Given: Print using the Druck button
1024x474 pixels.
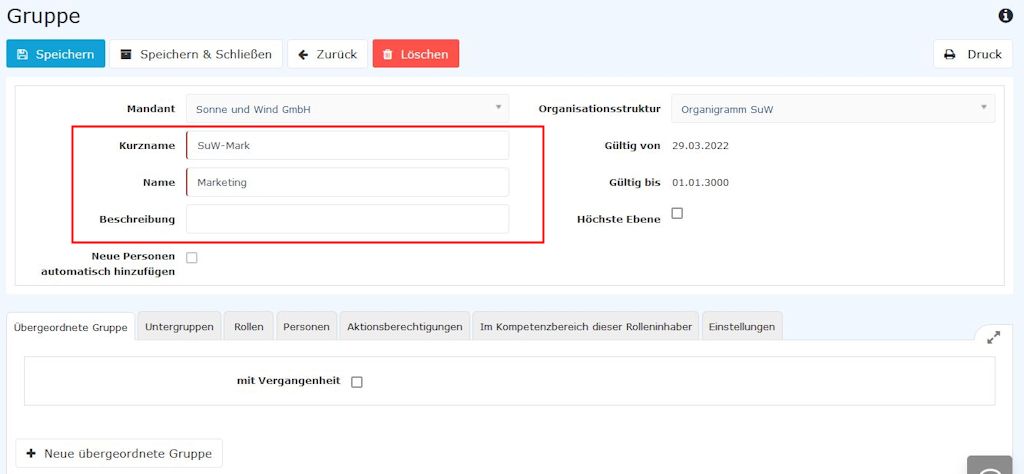Looking at the screenshot, I should (x=973, y=54).
